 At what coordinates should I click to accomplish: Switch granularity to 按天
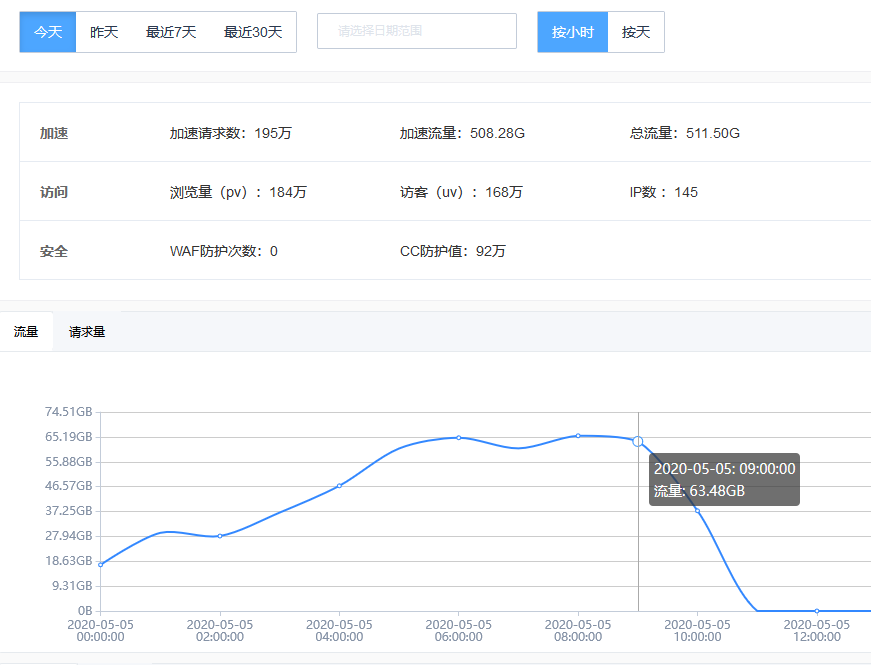pos(636,32)
